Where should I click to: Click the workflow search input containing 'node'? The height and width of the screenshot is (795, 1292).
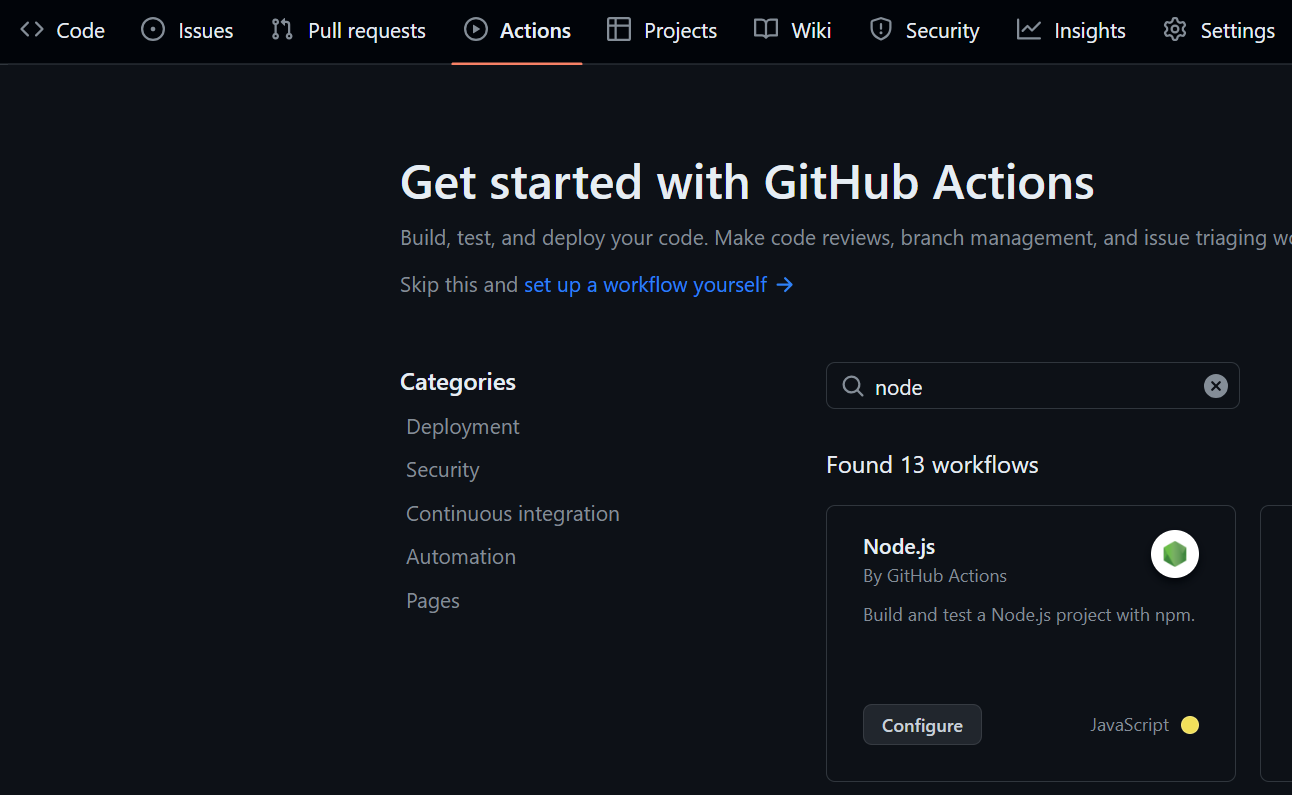[1033, 386]
